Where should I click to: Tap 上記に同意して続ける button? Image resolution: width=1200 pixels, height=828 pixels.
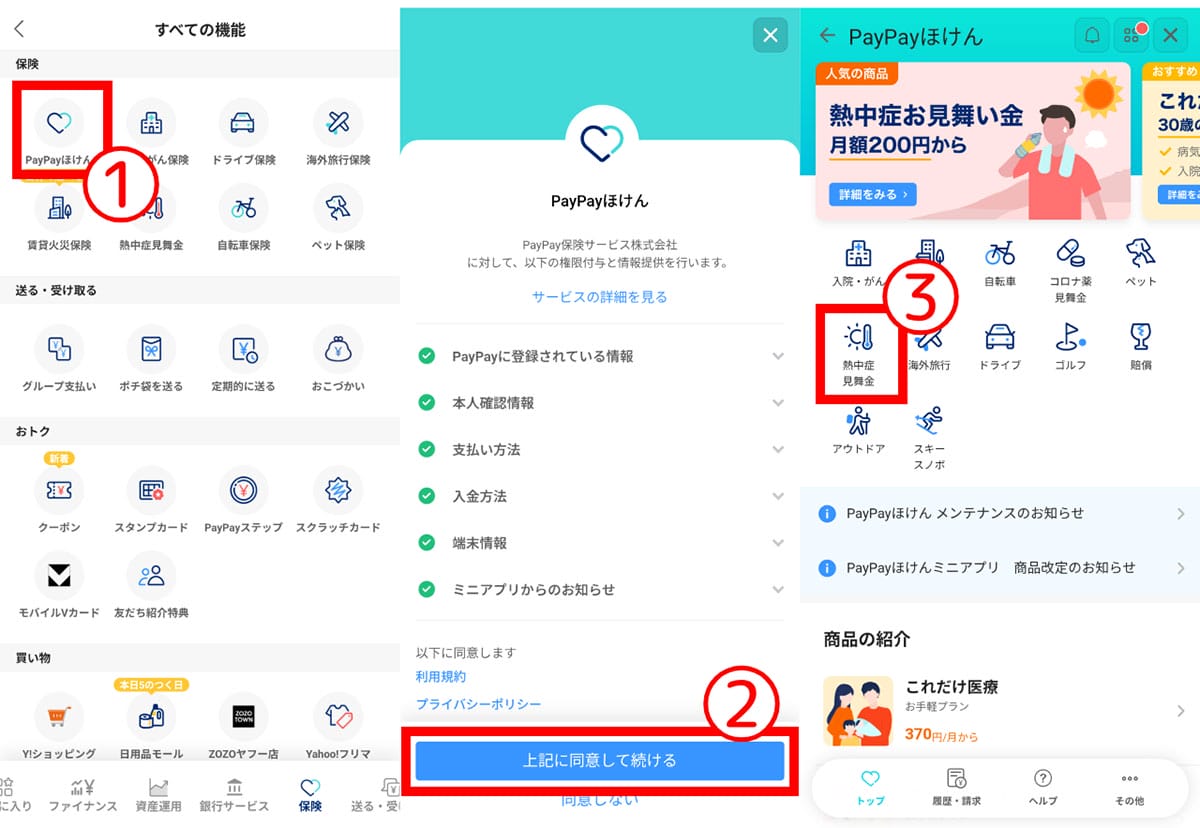coord(600,761)
